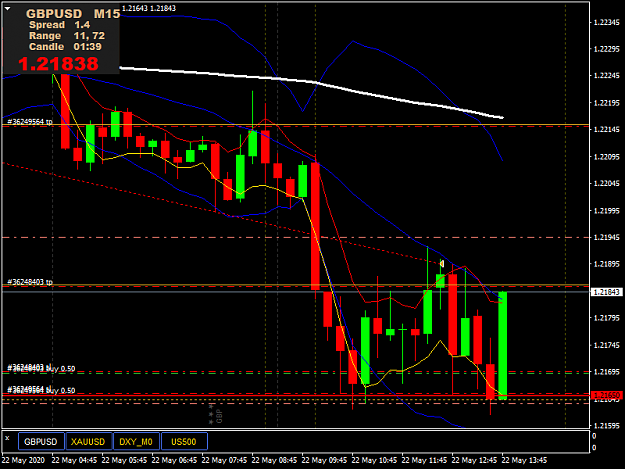Click the Range 11, 72 readout
Viewport: 625px width, 469px height.
pos(67,36)
